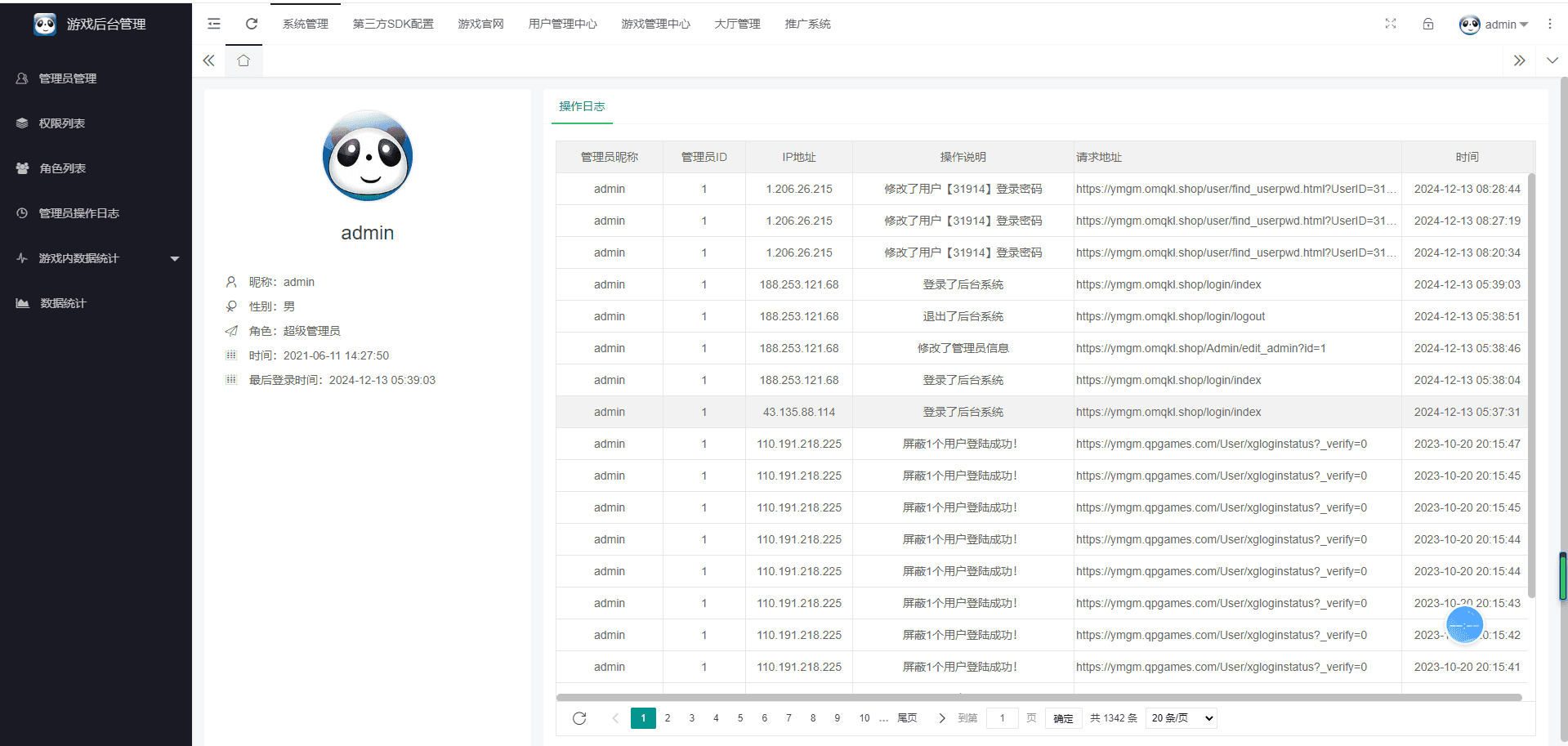
Task: Select the 操作日志 tab
Action: tap(582, 107)
